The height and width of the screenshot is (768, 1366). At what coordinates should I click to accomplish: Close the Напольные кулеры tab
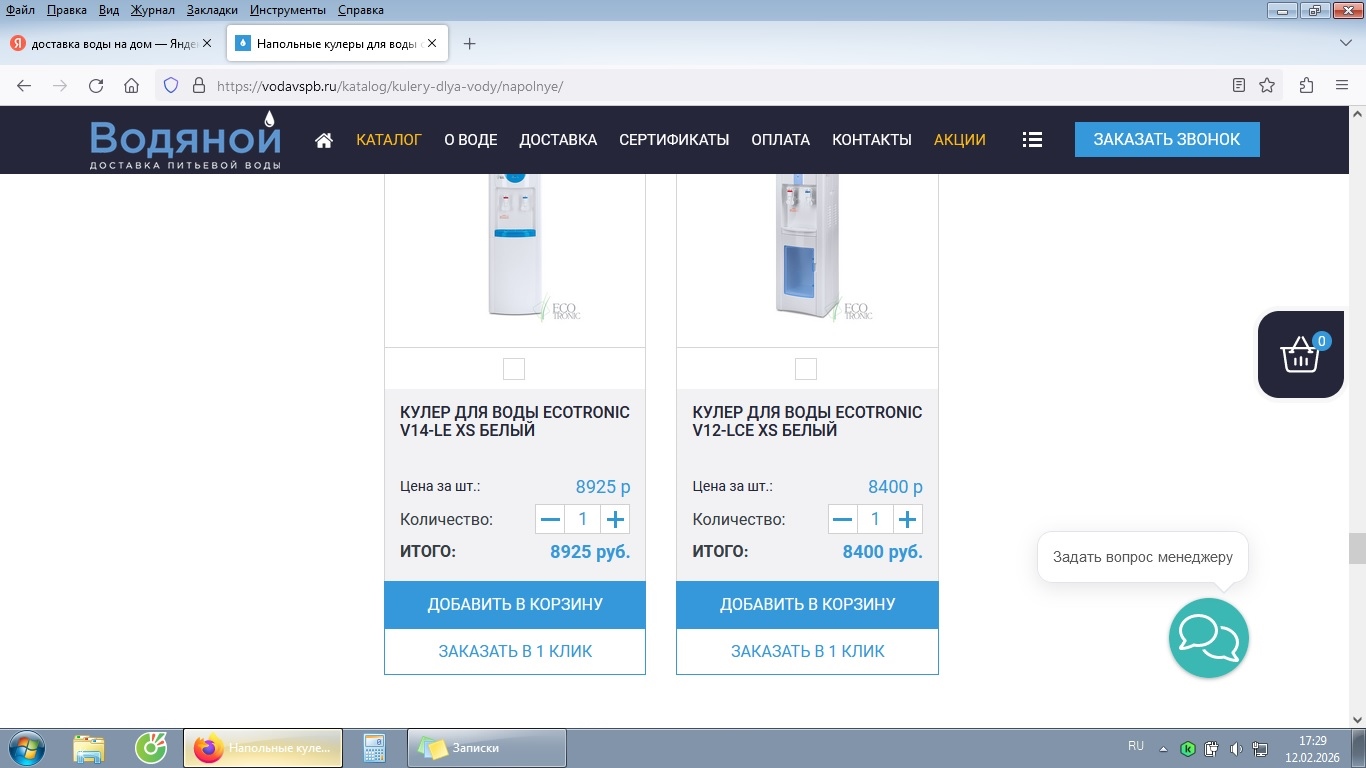click(432, 44)
